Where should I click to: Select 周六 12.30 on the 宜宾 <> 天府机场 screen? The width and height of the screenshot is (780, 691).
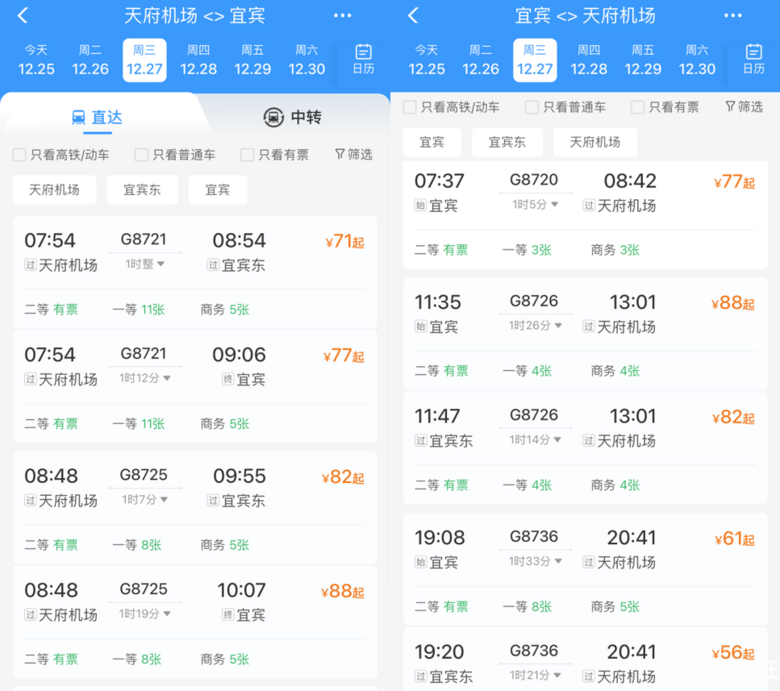coord(697,60)
